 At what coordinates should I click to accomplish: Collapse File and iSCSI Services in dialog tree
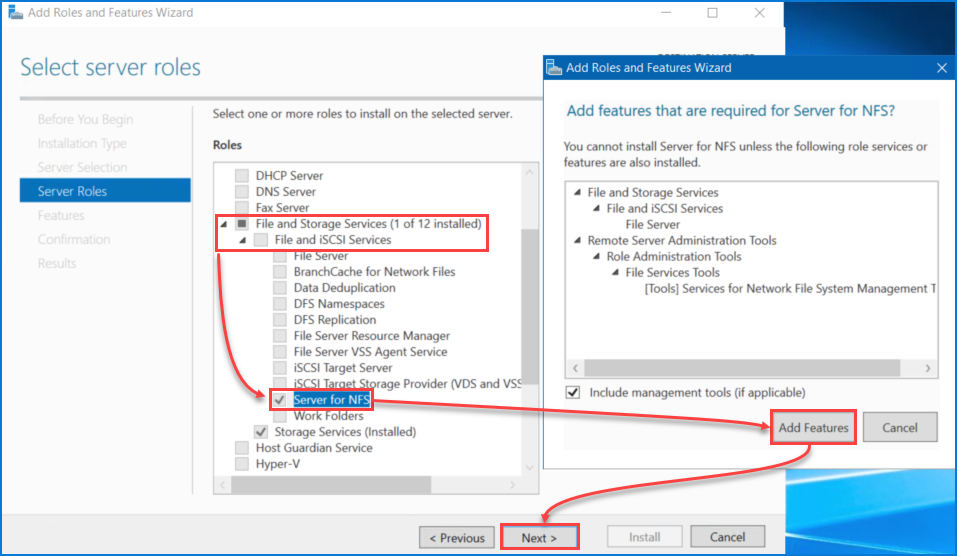[x=596, y=208]
